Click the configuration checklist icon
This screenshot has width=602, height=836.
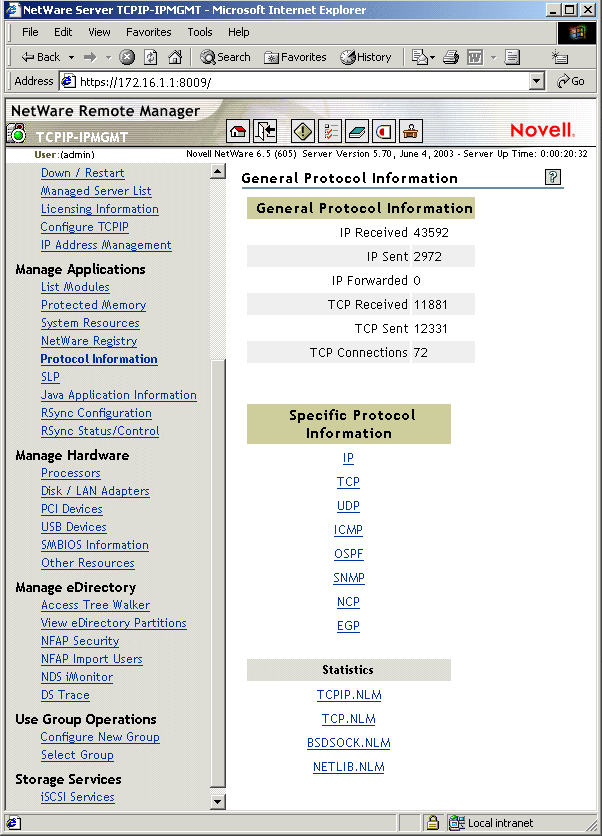coord(330,131)
